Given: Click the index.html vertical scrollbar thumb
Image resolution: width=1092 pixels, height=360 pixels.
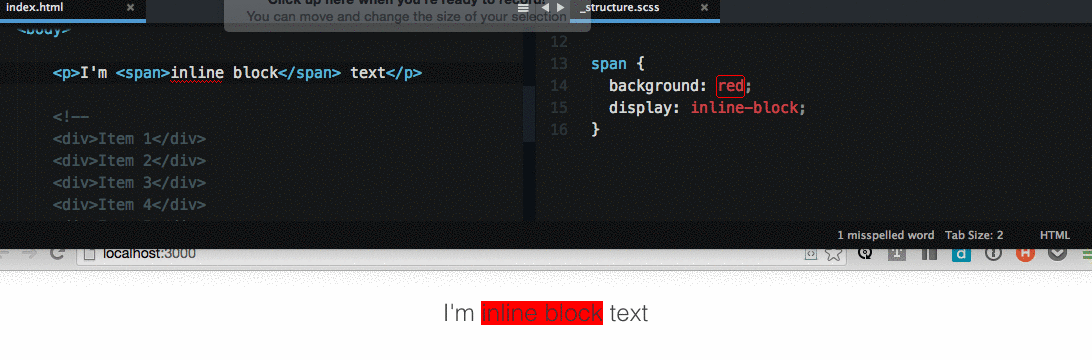Looking at the screenshot, I should (x=529, y=114).
